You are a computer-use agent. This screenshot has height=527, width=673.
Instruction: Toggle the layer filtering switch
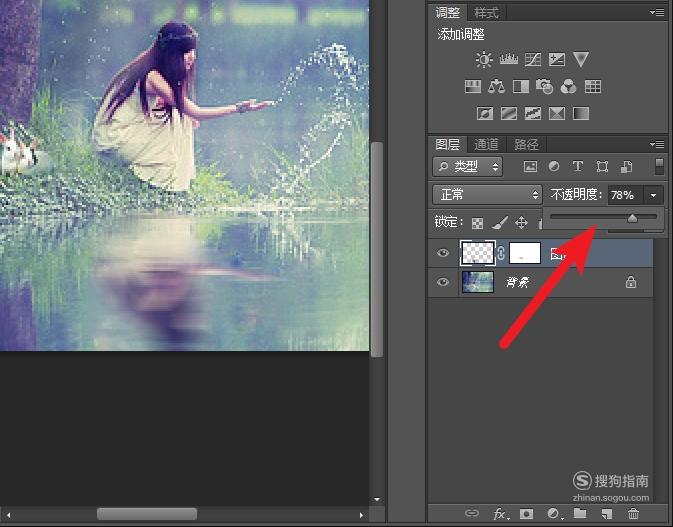point(659,167)
